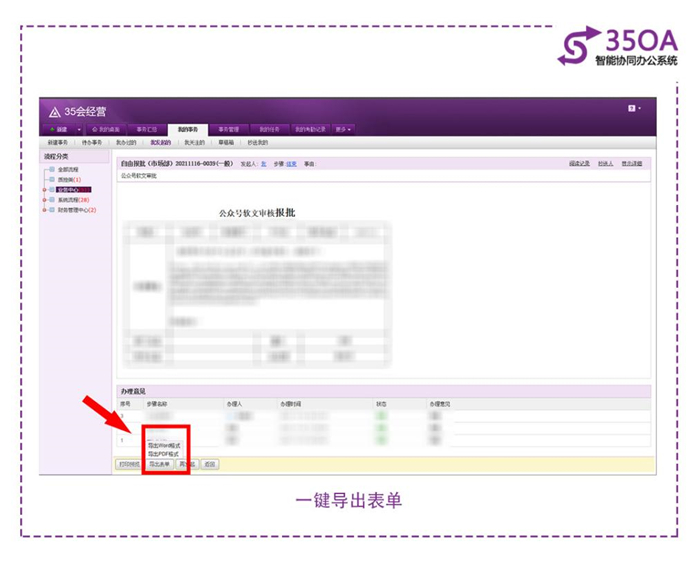Switch to the 事务管理 tab
The width and height of the screenshot is (700, 565).
(228, 130)
